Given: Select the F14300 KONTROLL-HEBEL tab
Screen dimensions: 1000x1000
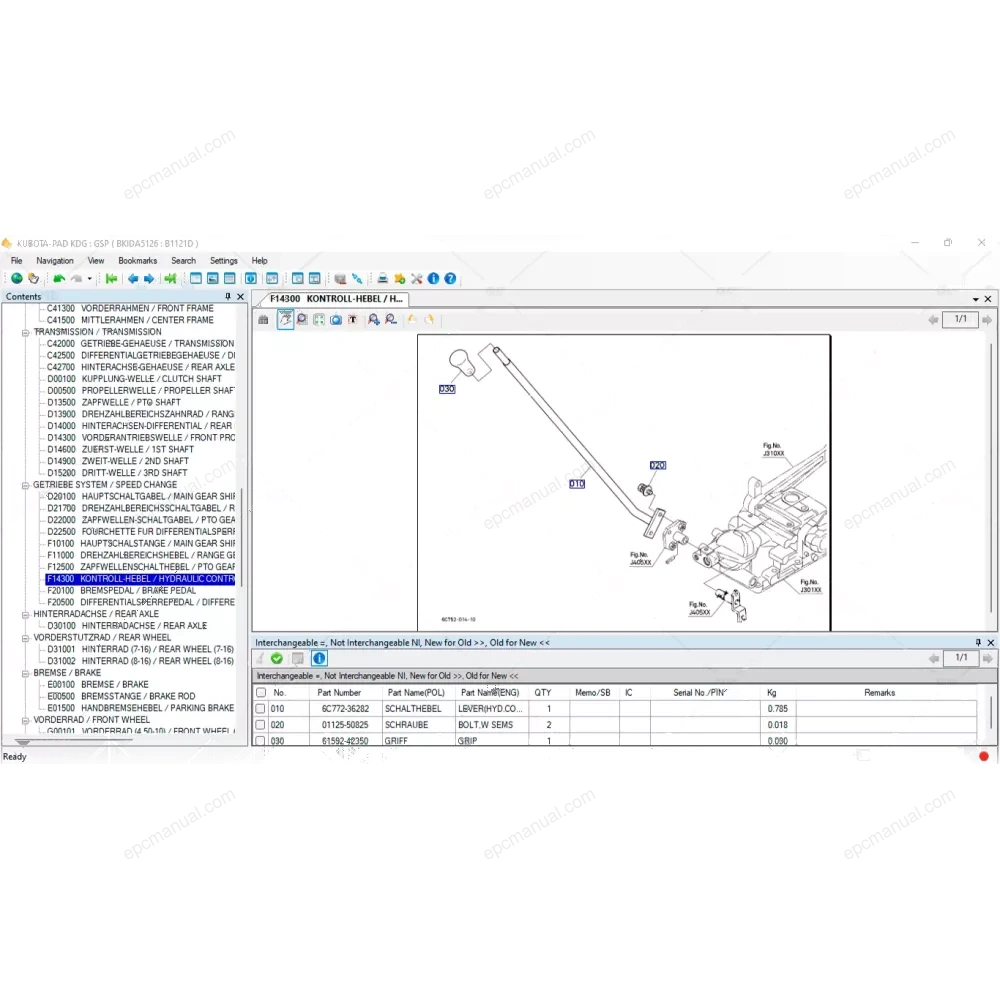Looking at the screenshot, I should (336, 298).
